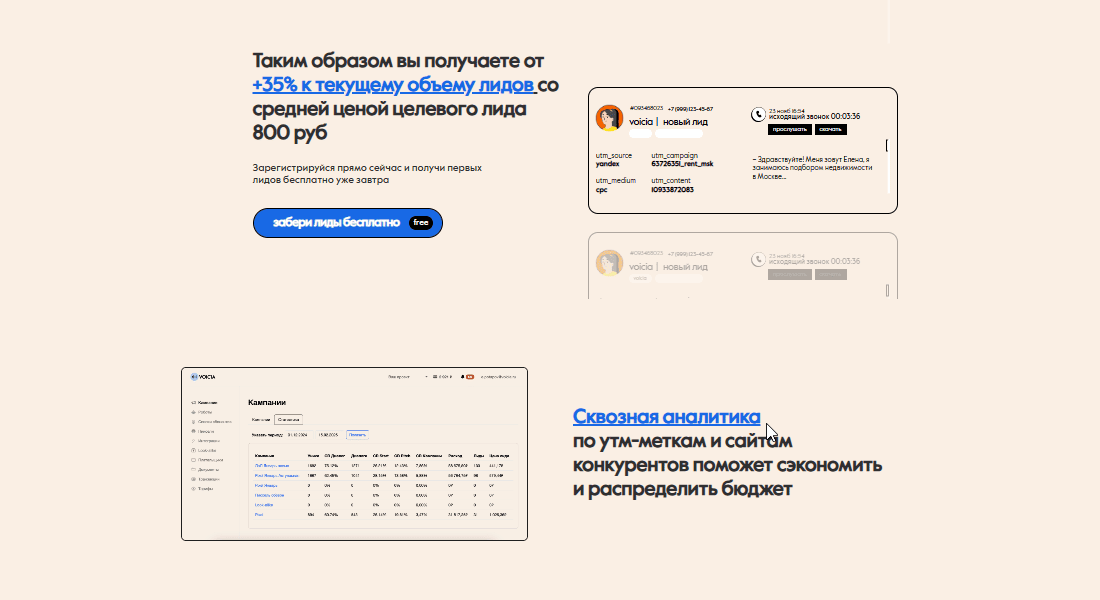
Task: Click the "Кампании" heading in the dashboard preview
Action: (267, 402)
